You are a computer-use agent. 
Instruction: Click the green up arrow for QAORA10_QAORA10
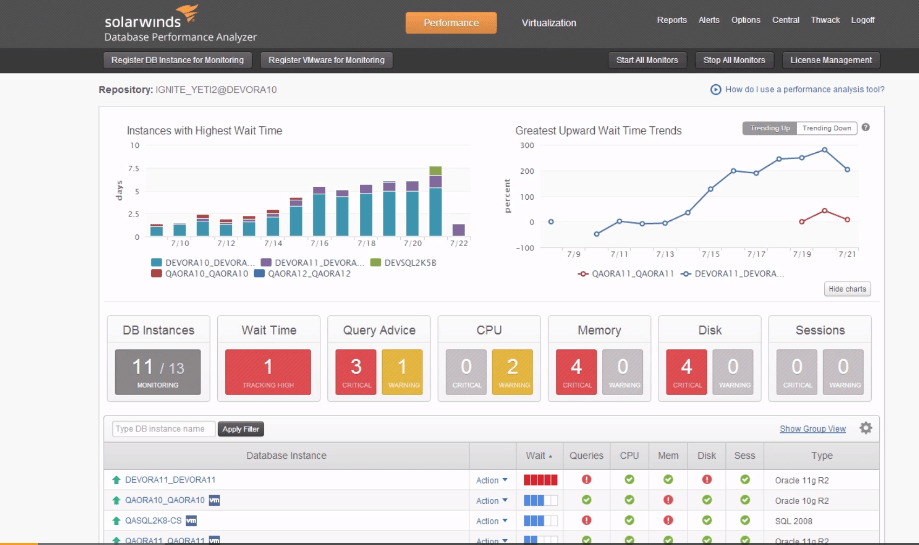coord(116,500)
